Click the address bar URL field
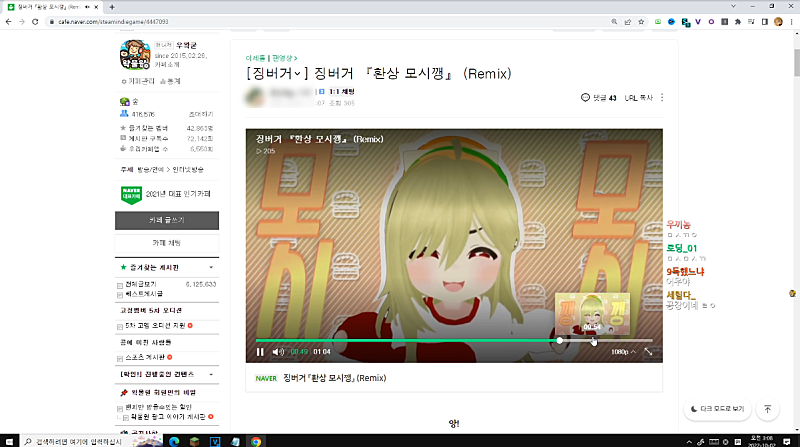The width and height of the screenshot is (800, 447). [x=327, y=22]
